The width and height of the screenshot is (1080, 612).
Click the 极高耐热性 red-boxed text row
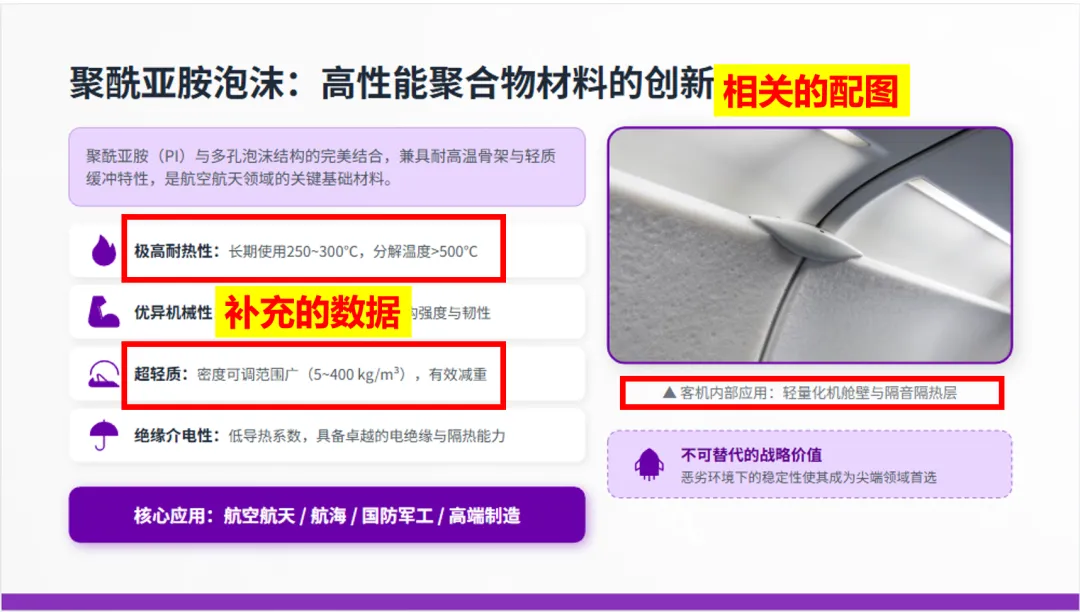313,249
